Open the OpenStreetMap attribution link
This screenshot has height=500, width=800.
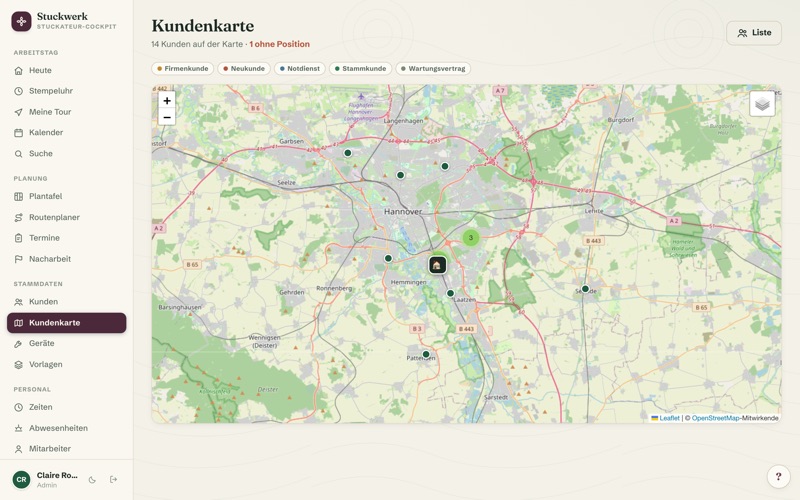(x=715, y=418)
